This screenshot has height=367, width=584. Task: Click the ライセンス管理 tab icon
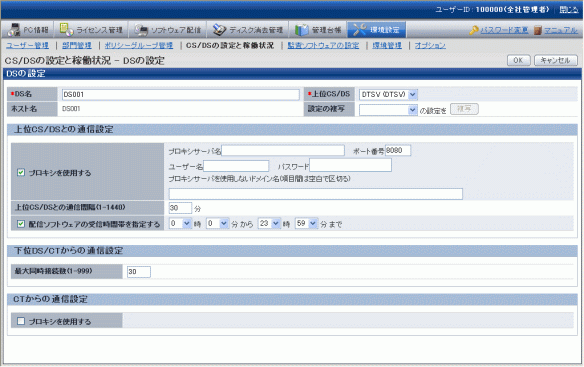click(x=66, y=30)
